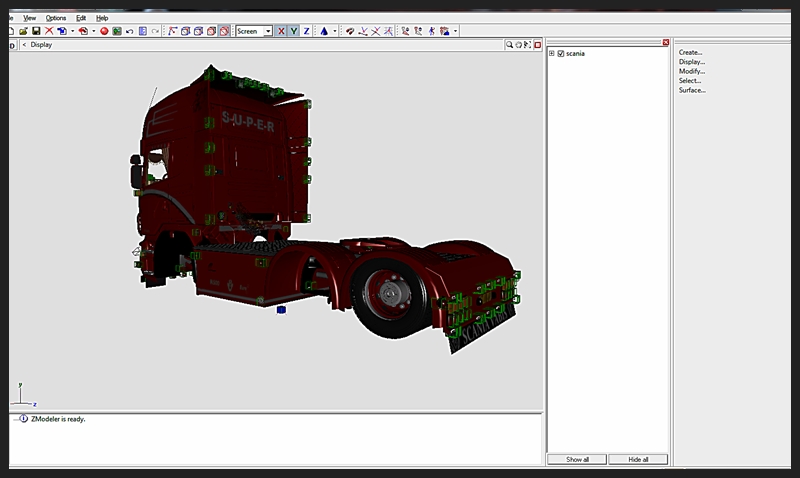Toggle the Y axis constraint
The width and height of the screenshot is (800, 478).
[293, 31]
